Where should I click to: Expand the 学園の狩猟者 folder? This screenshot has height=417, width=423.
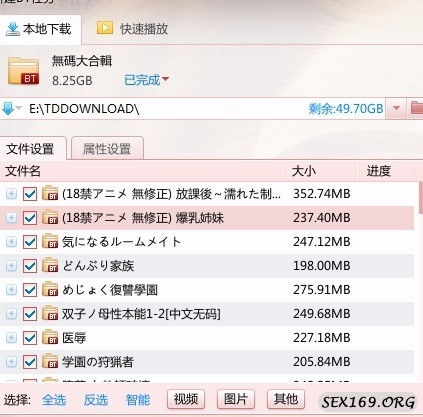(11, 362)
